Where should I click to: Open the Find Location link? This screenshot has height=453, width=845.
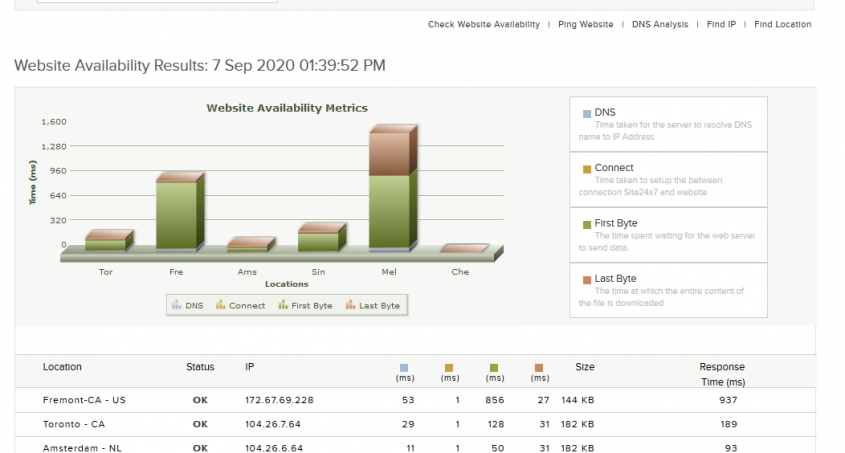click(x=783, y=24)
